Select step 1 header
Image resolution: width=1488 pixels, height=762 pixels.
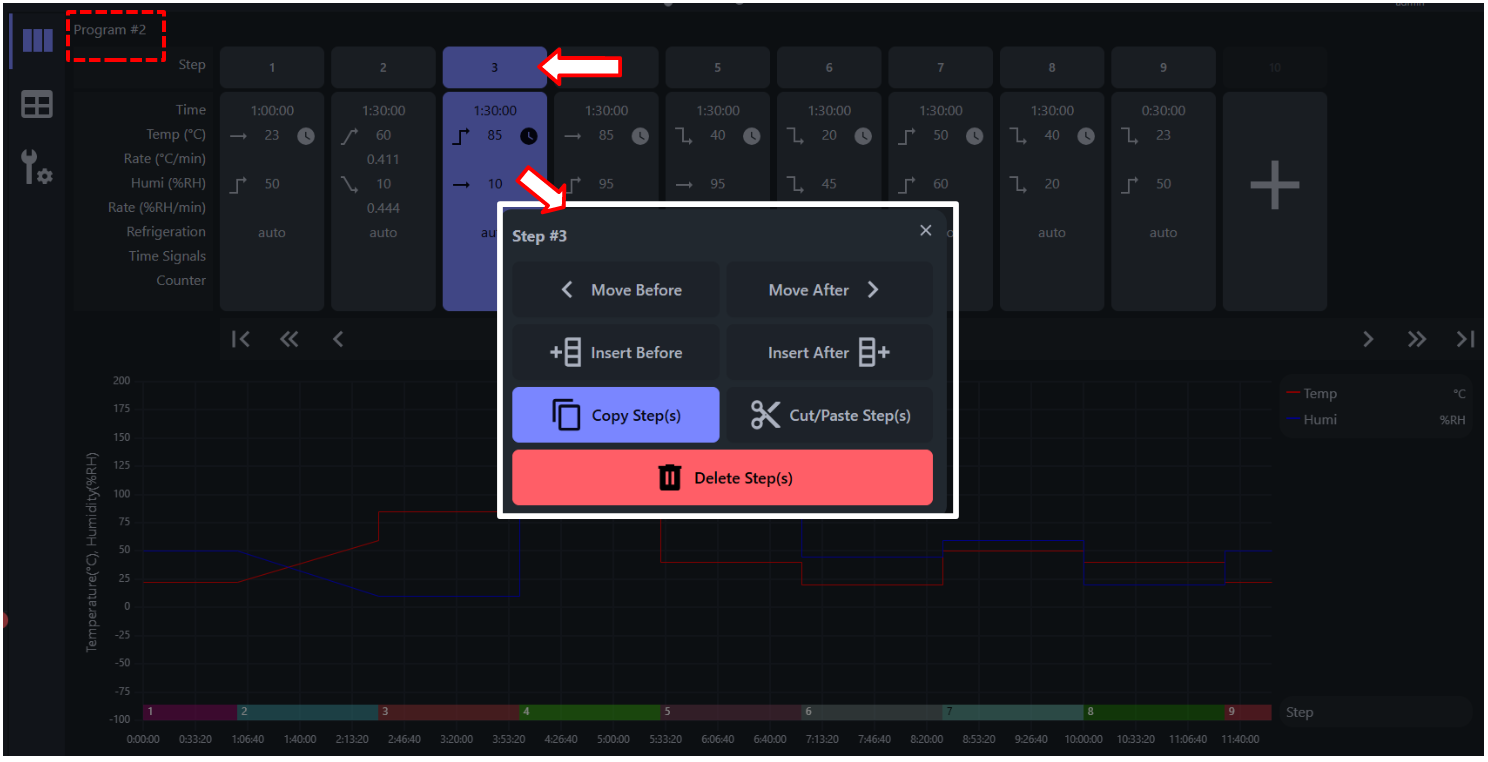point(272,67)
